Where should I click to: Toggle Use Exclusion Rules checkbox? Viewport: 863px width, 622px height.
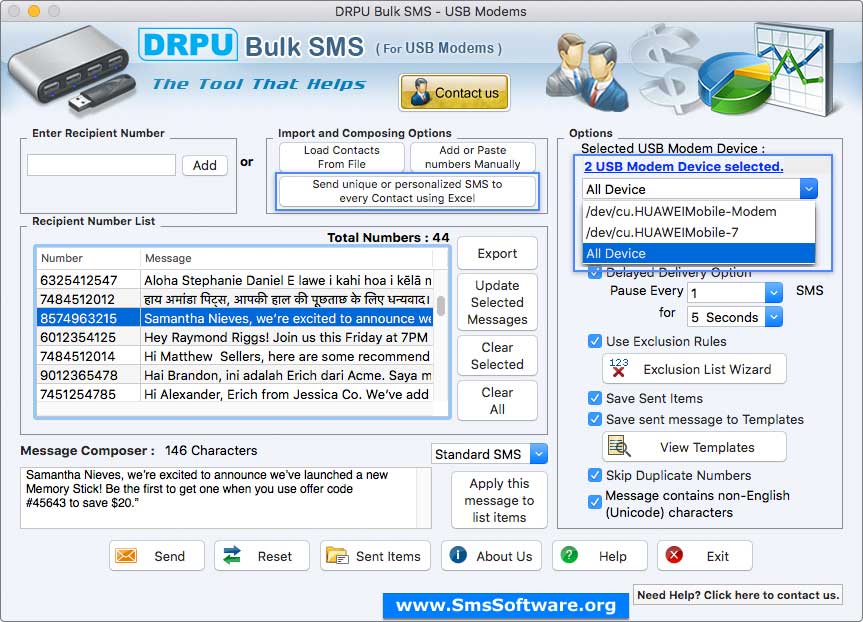pyautogui.click(x=594, y=341)
